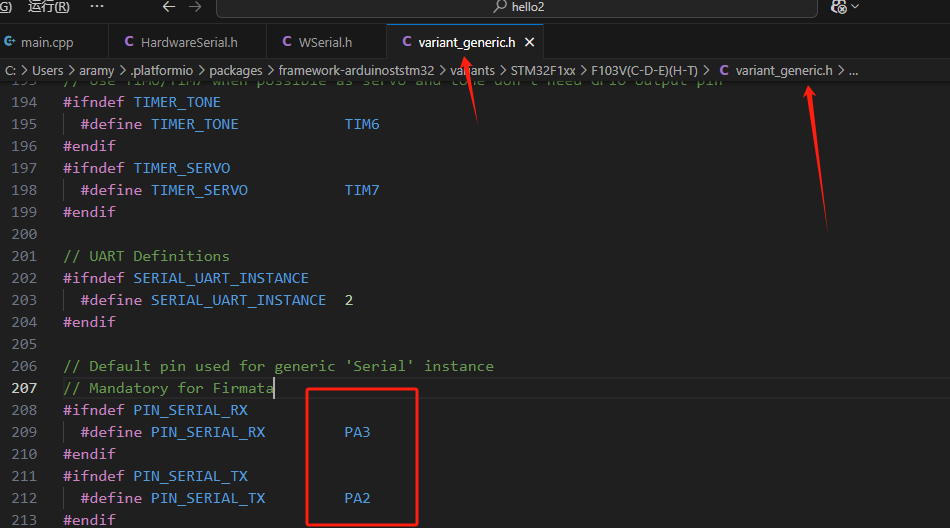Click the C icon on HardwareSerial.h tab
Screen dimensions: 950x528
129,42
